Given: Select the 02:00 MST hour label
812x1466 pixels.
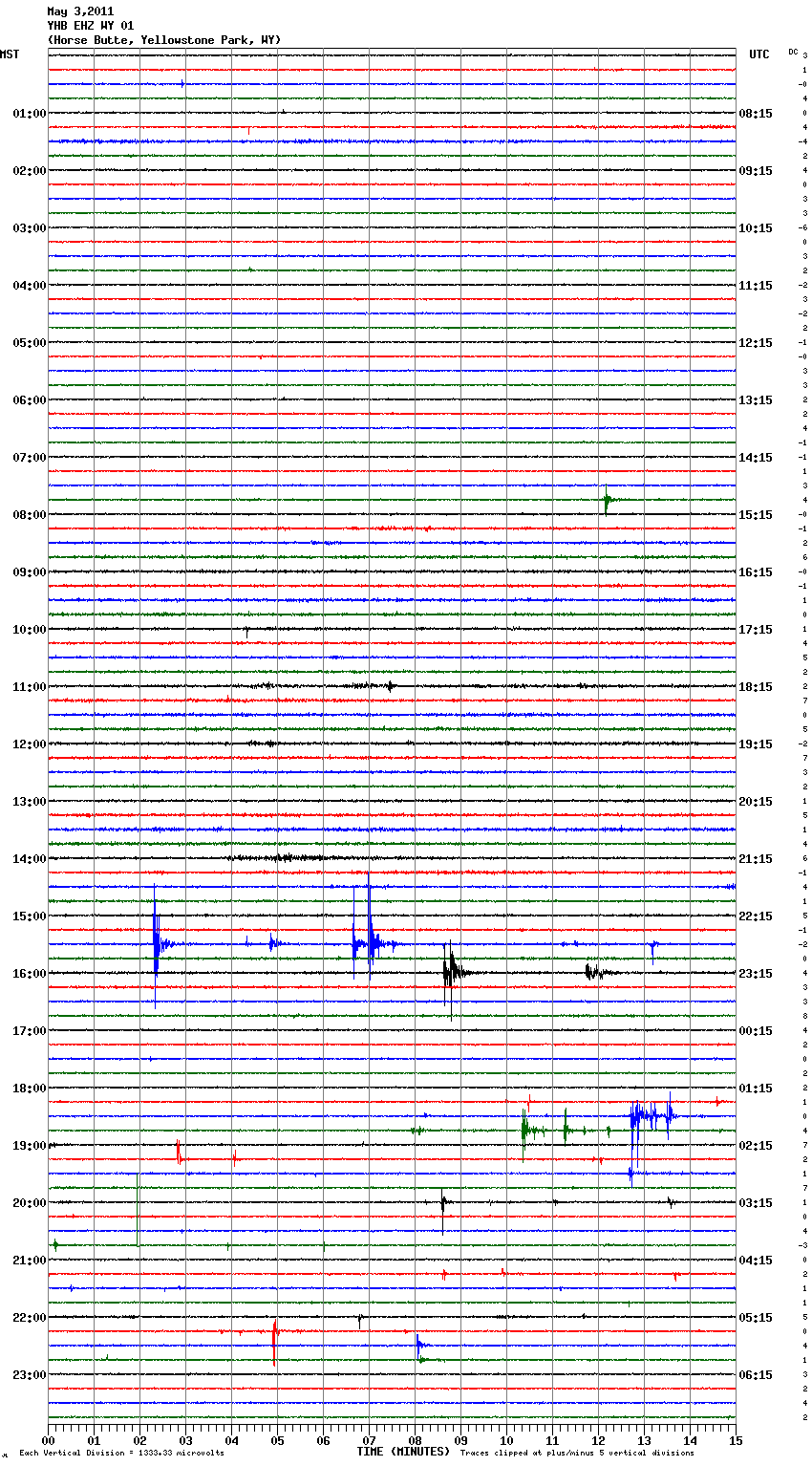Looking at the screenshot, I should pos(29,171).
